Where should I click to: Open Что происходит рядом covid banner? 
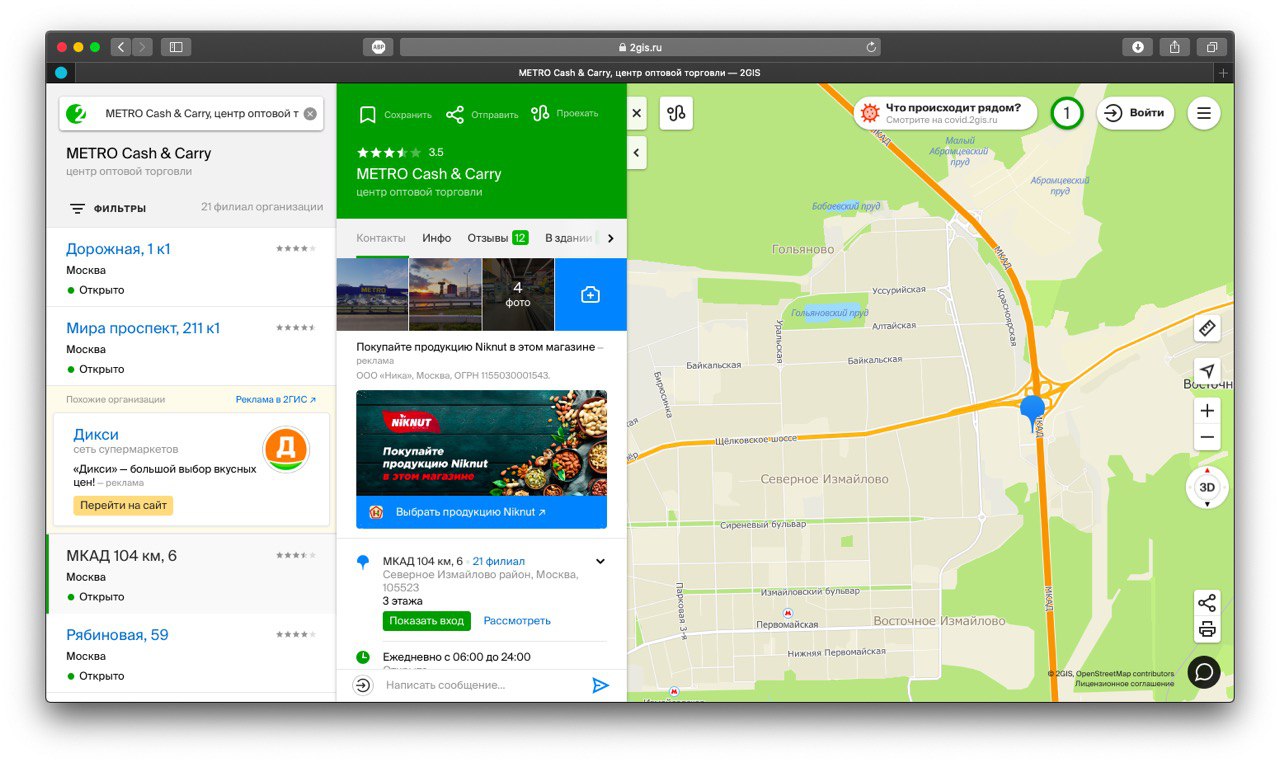pyautogui.click(x=946, y=113)
